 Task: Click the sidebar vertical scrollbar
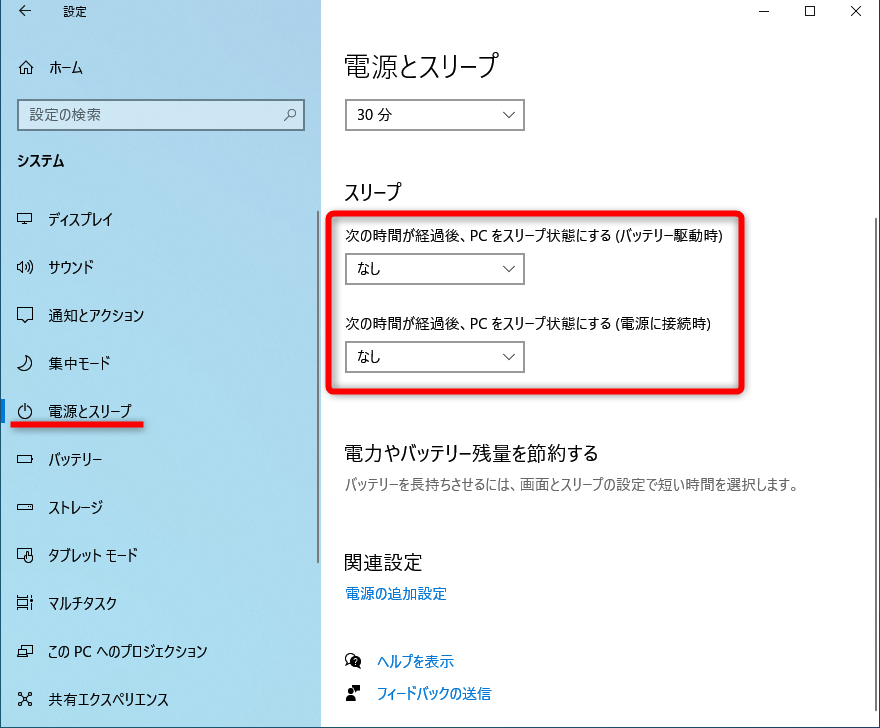point(318,387)
